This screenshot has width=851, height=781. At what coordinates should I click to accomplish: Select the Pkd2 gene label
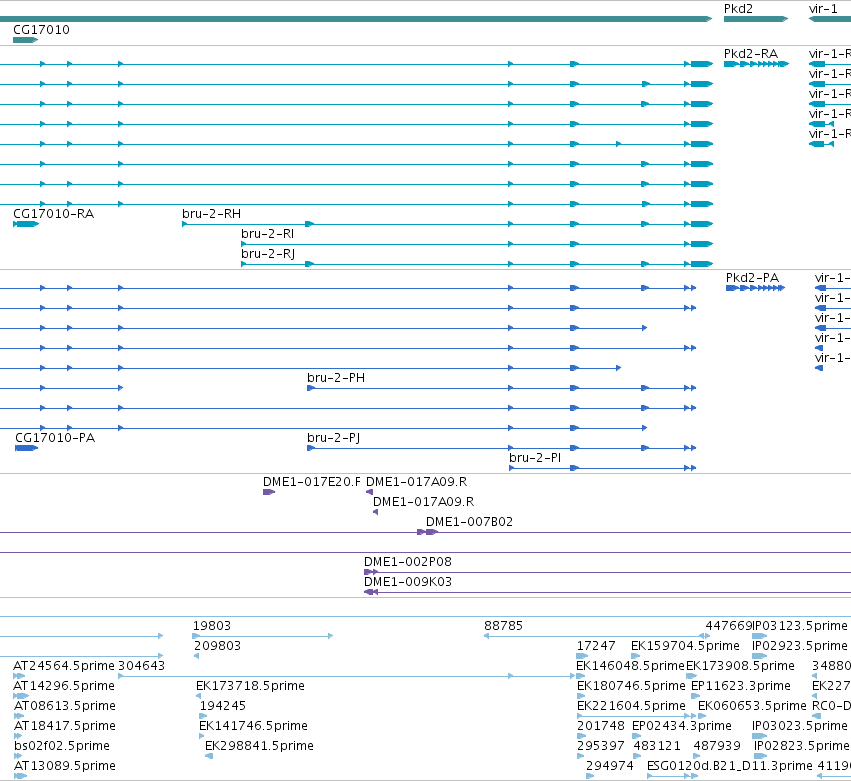[x=738, y=9]
